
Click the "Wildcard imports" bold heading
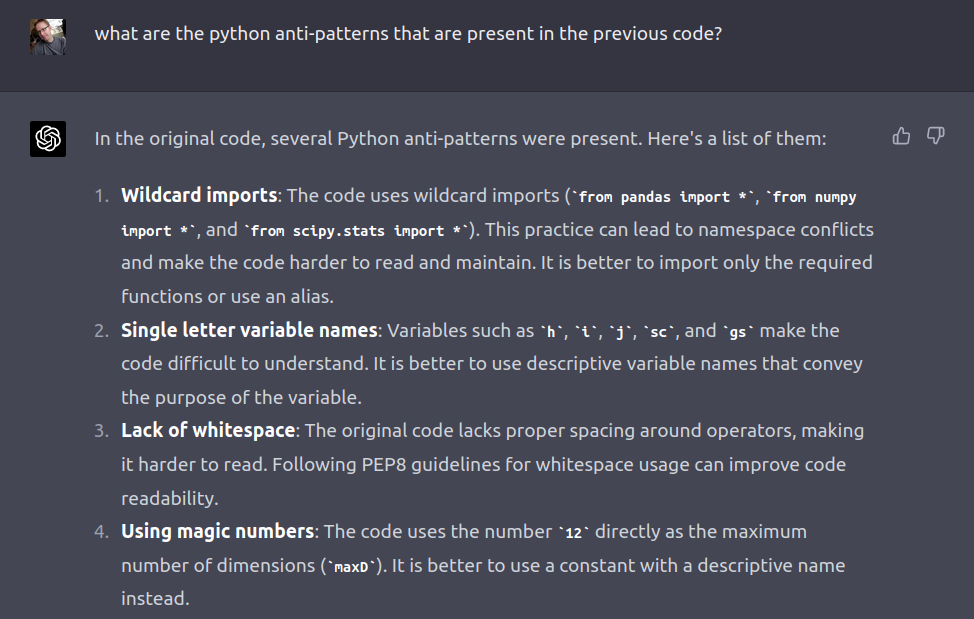click(x=200, y=195)
